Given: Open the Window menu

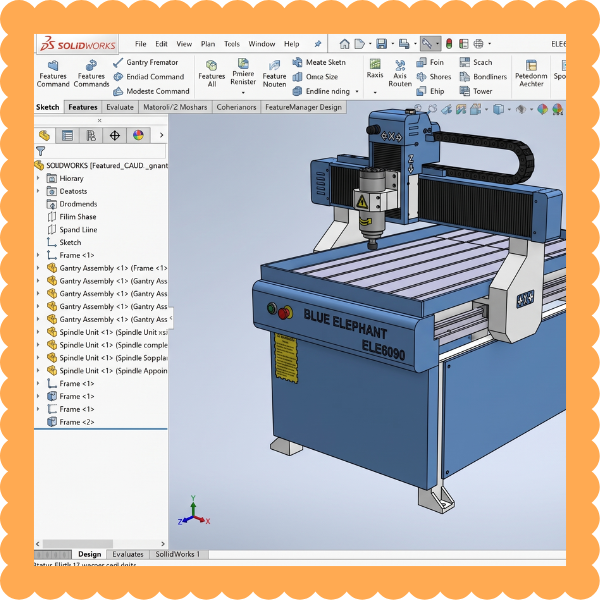Looking at the screenshot, I should [262, 44].
